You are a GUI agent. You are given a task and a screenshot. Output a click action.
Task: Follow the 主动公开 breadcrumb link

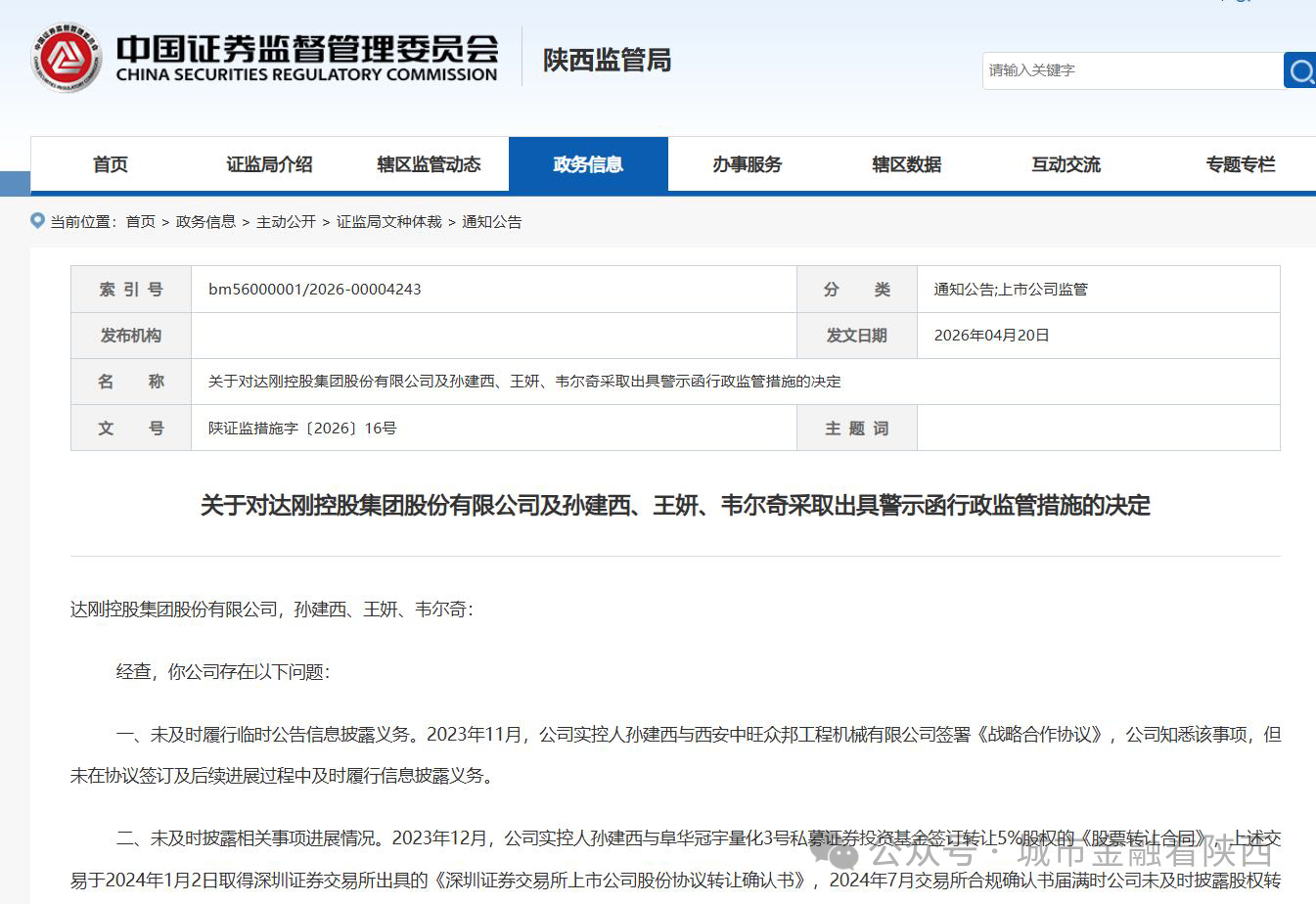point(286,222)
